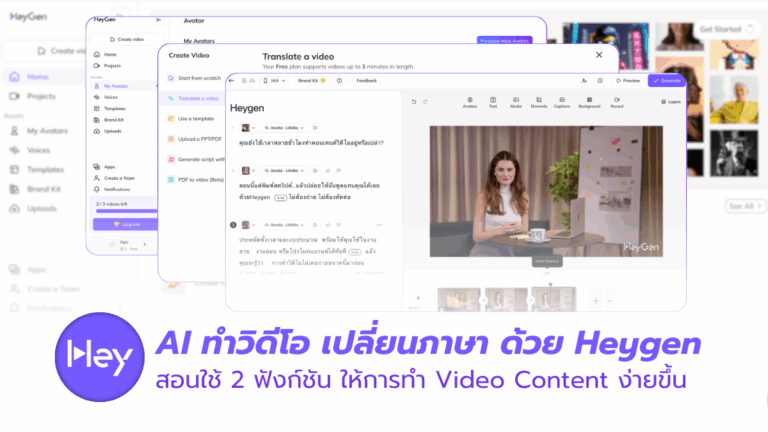Viewport: 768px width, 432px height.
Task: Open editor hamburger menu icon
Action: [244, 80]
